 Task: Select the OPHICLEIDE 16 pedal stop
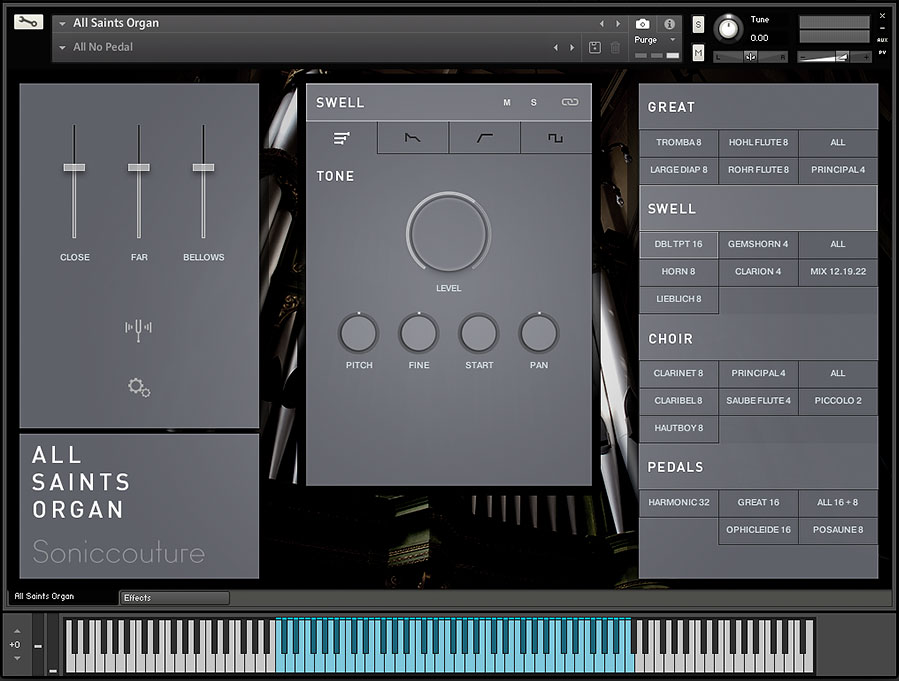(x=758, y=530)
